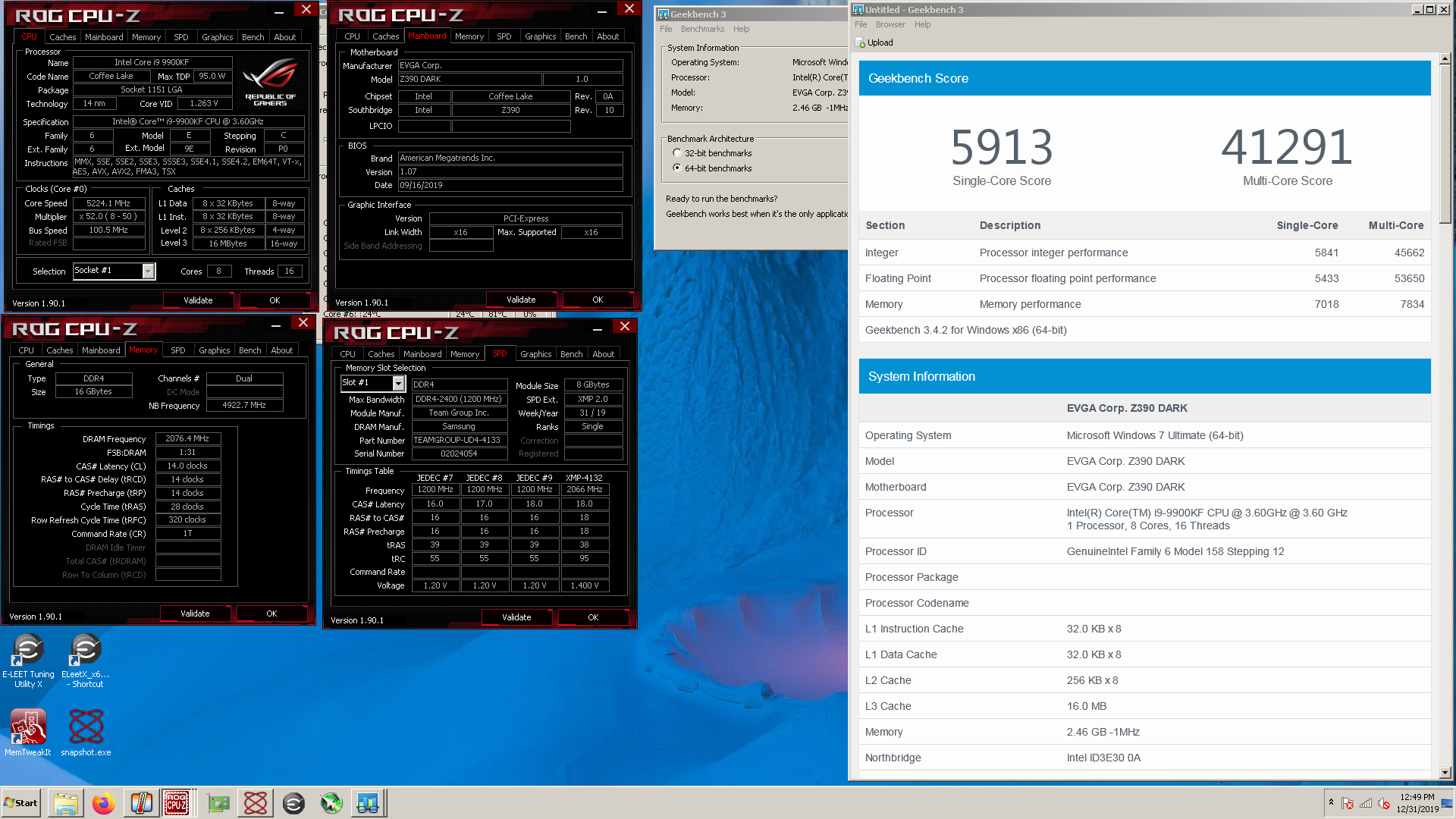Open the processor Selection Socket #1 dropdown
Screen dimensions: 1456x819
click(149, 271)
